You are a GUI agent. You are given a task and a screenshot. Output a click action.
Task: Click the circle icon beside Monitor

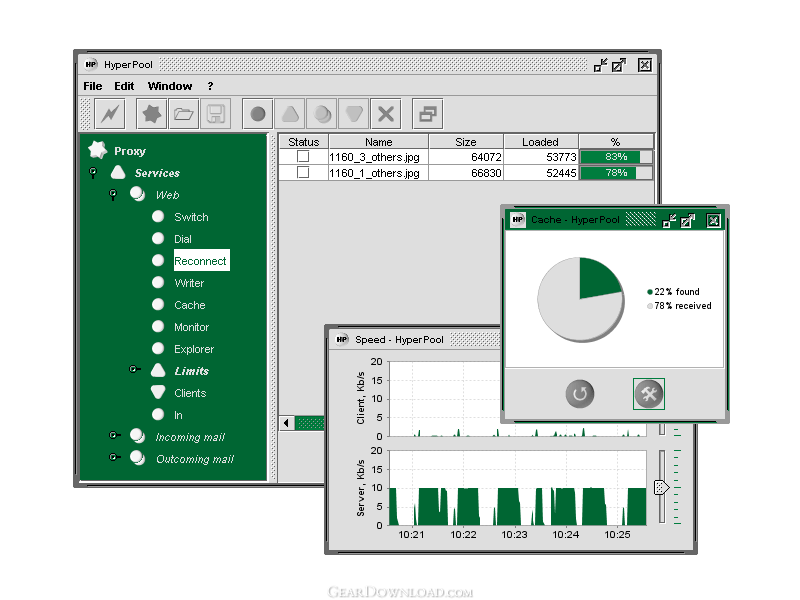[x=158, y=326]
